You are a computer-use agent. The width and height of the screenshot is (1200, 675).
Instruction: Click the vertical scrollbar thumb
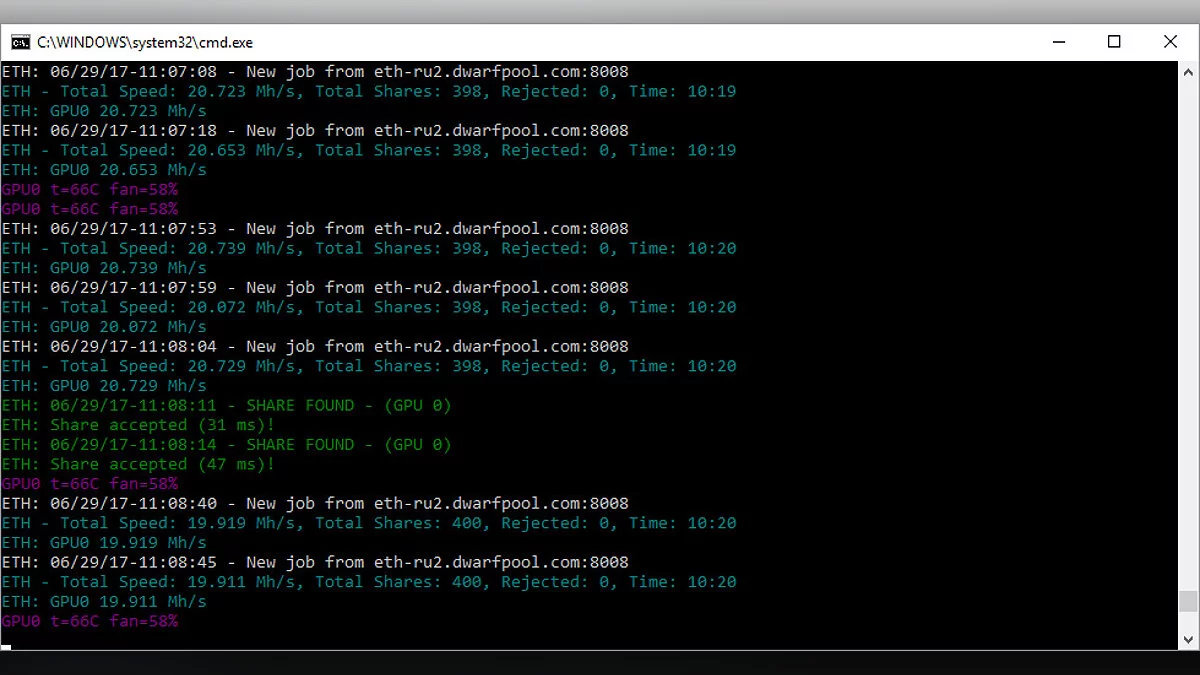point(1188,601)
